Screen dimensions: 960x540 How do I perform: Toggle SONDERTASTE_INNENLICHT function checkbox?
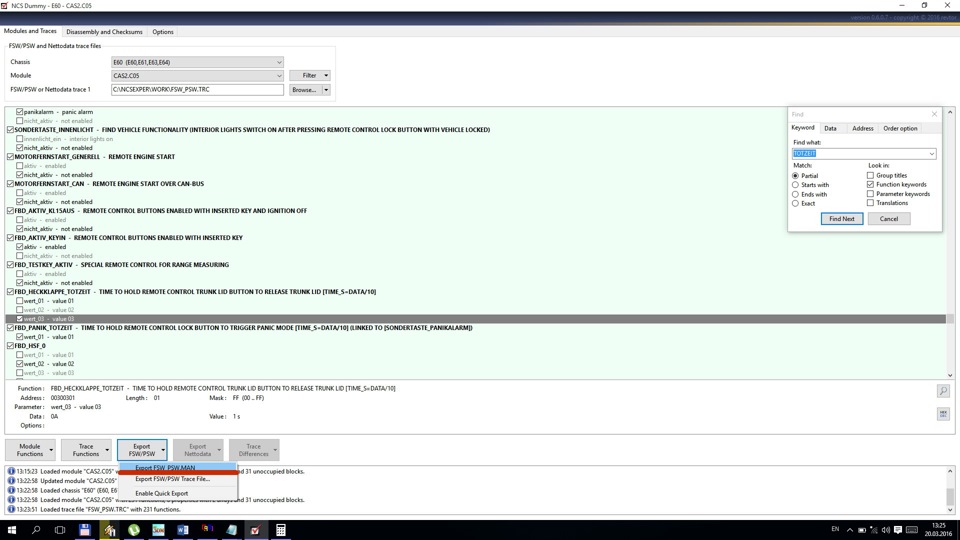(x=10, y=130)
